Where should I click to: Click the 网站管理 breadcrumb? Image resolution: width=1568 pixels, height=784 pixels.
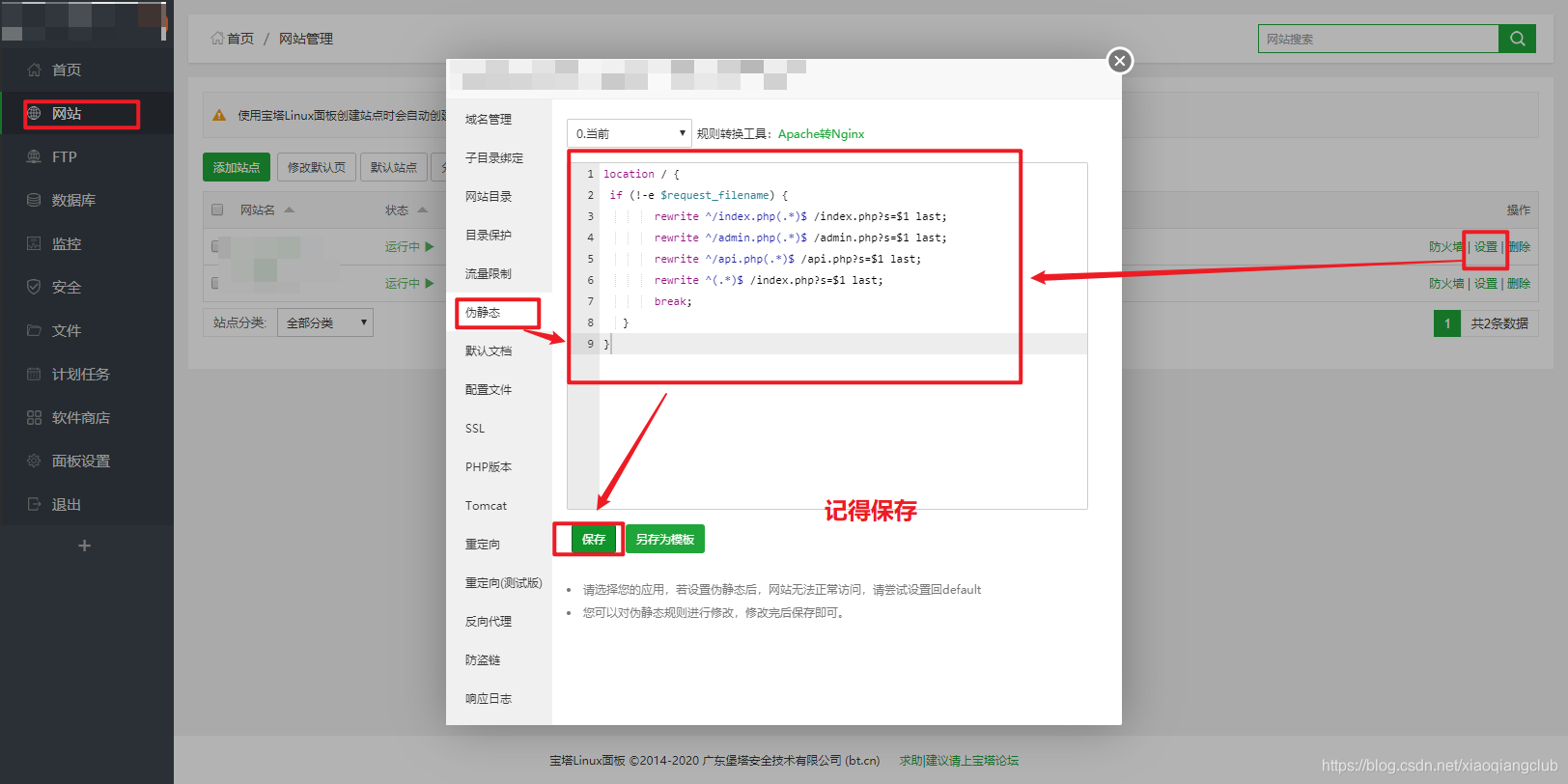306,39
